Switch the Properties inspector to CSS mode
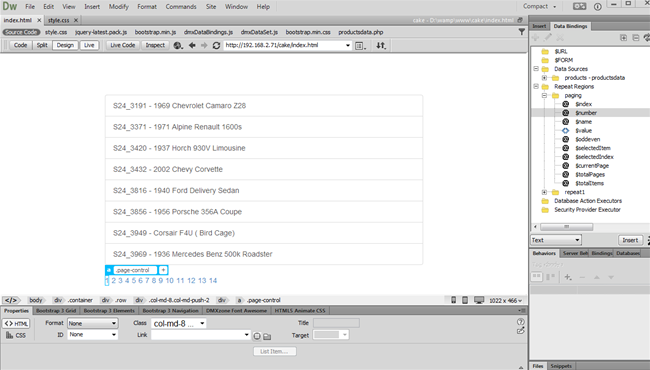The width and height of the screenshot is (650, 370). tap(16, 335)
